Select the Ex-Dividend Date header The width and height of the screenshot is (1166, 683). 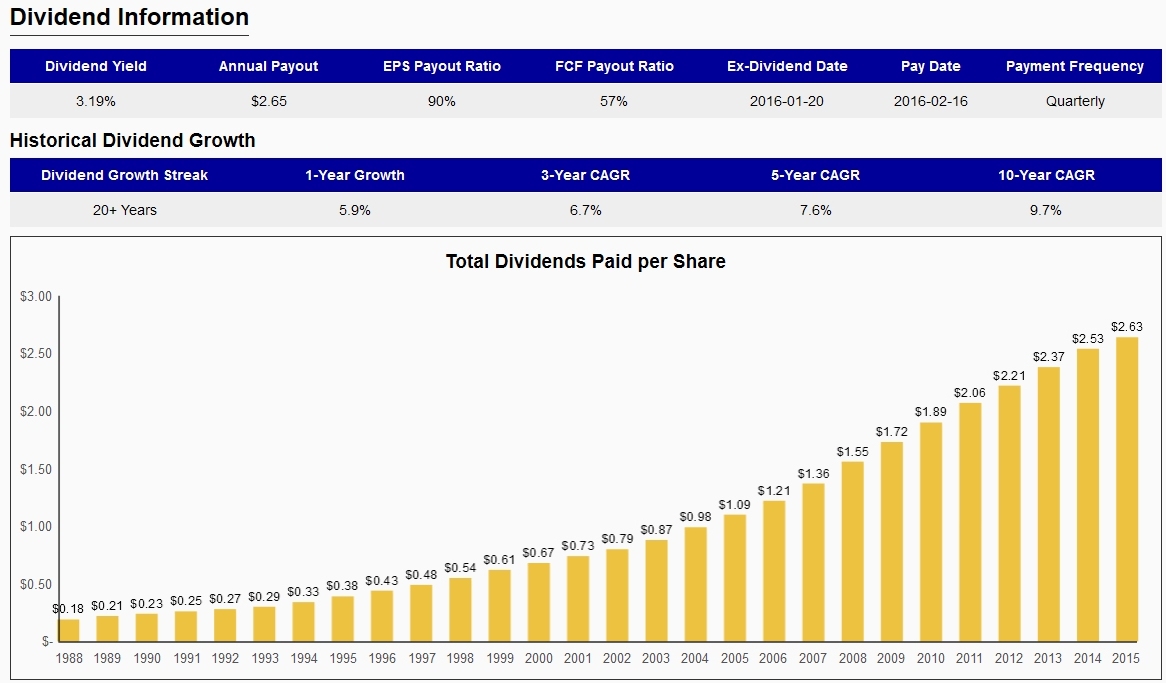pos(787,66)
